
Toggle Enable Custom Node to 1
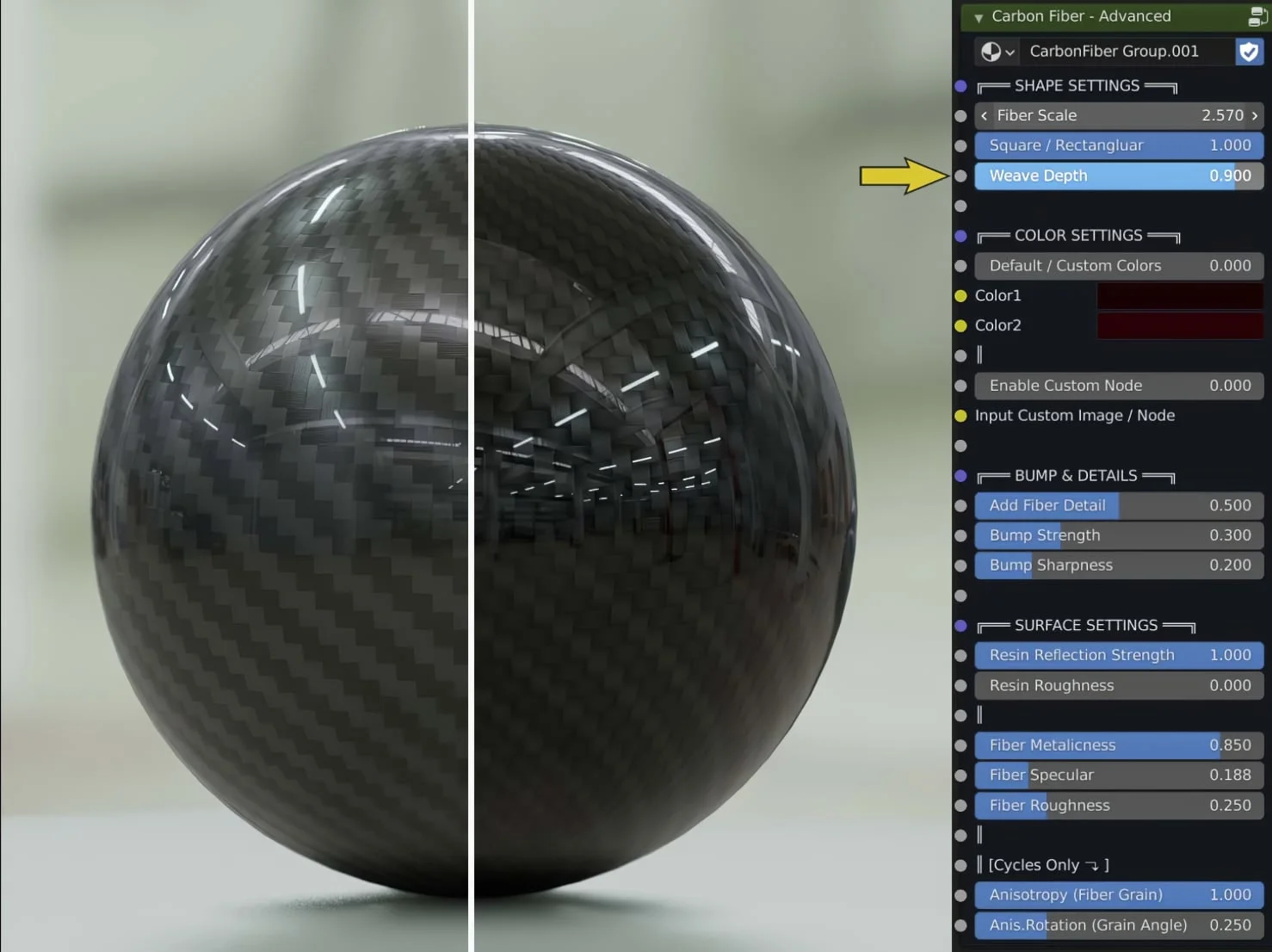click(x=1118, y=386)
